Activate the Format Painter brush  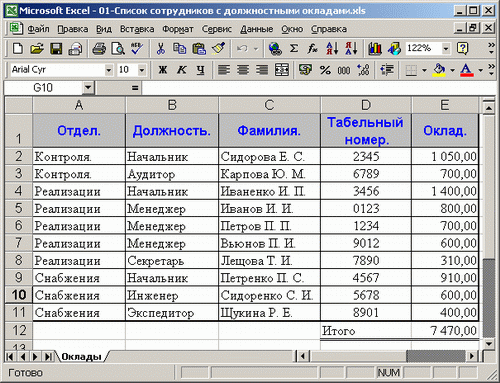click(218, 49)
